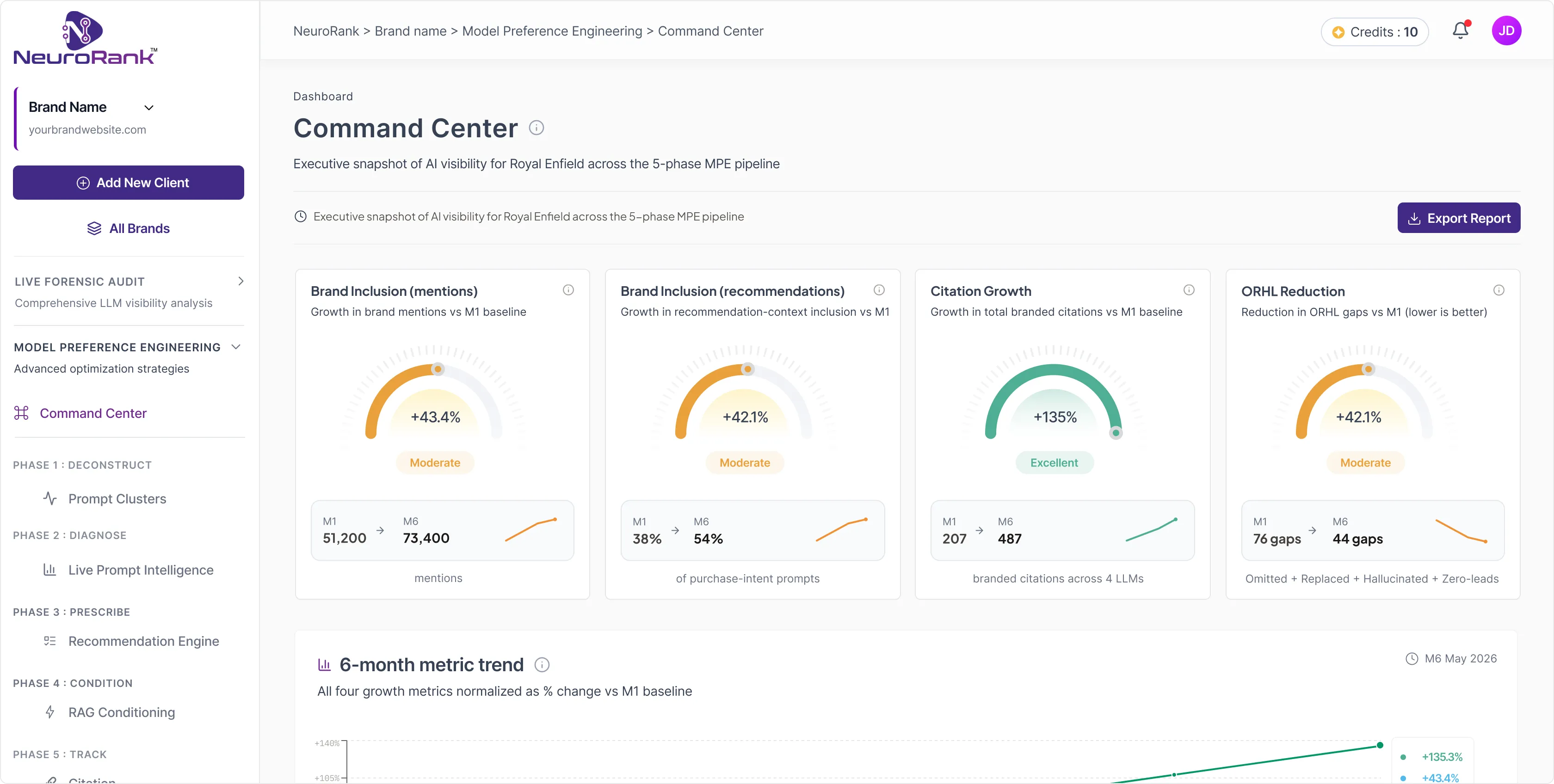Click the bar chart icon beside 6-month metric trend
Viewport: 1554px width, 784px height.
[x=325, y=665]
